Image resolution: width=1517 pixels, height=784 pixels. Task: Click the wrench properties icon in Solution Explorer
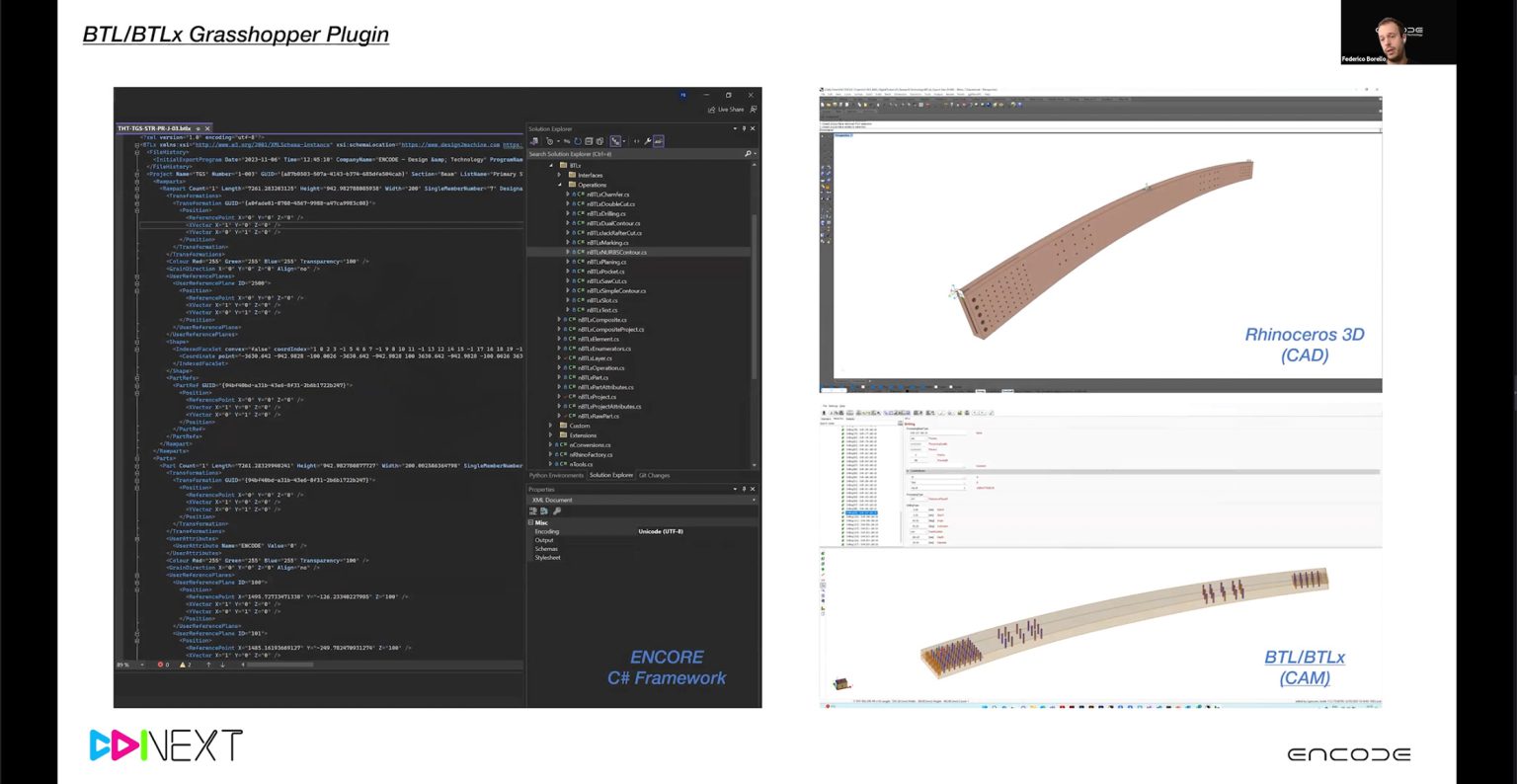(x=648, y=141)
